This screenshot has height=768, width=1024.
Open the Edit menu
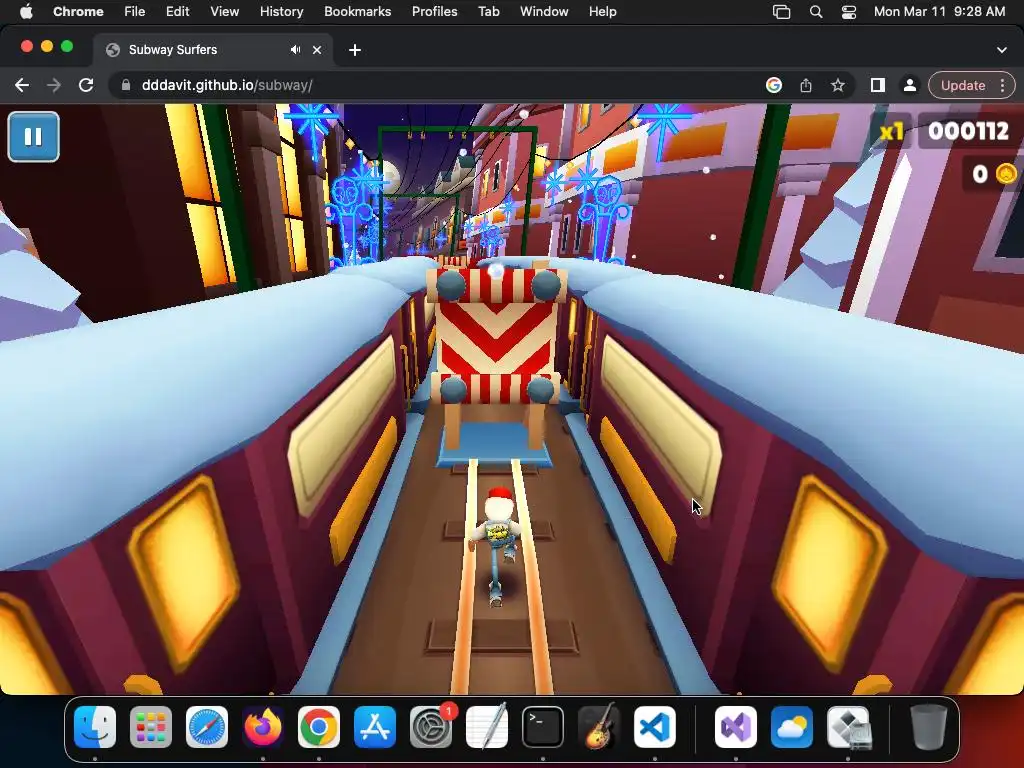[x=177, y=11]
